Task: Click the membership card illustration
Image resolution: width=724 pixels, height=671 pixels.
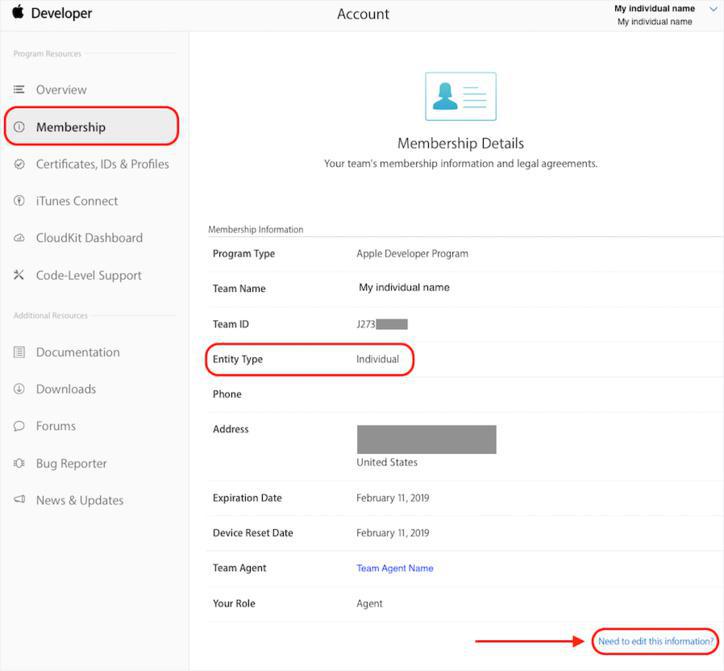Action: [460, 96]
